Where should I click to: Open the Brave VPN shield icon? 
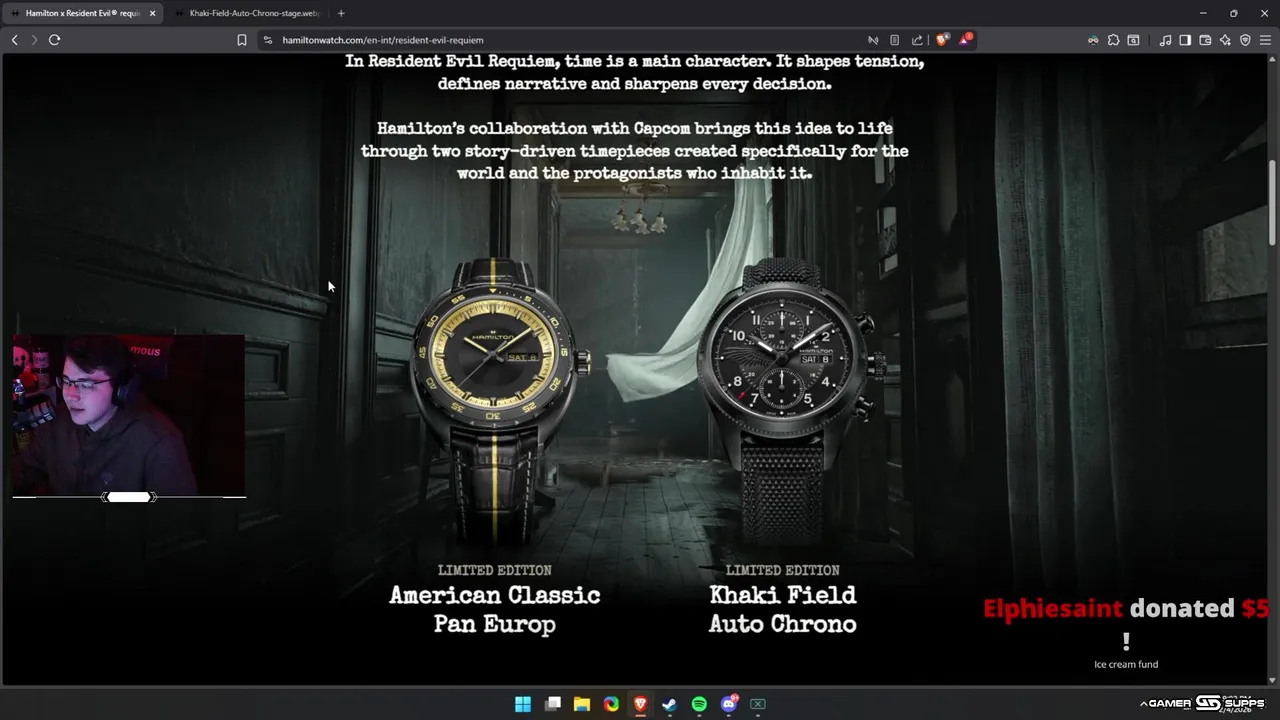tap(1245, 40)
